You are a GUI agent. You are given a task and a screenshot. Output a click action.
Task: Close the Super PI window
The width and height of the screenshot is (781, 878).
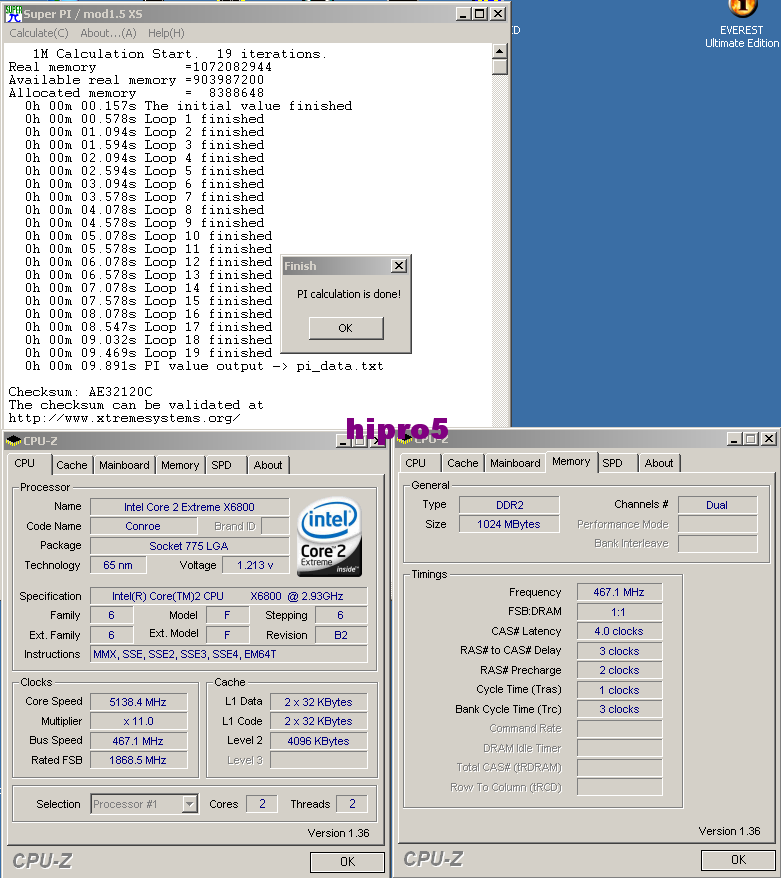point(498,14)
